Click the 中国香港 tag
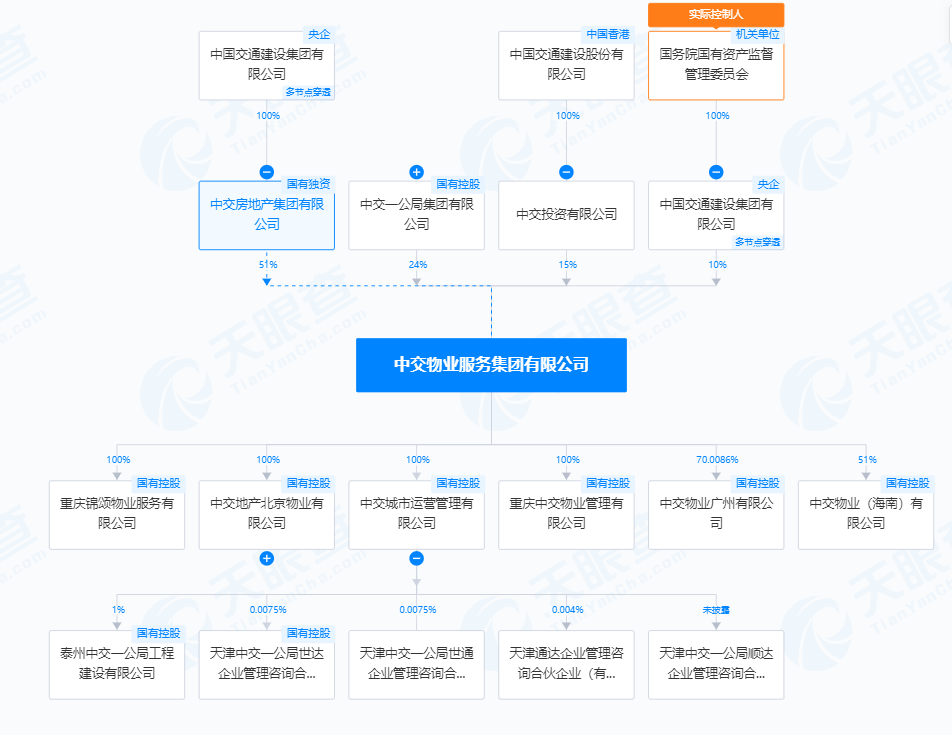This screenshot has height=735, width=952. pyautogui.click(x=608, y=35)
